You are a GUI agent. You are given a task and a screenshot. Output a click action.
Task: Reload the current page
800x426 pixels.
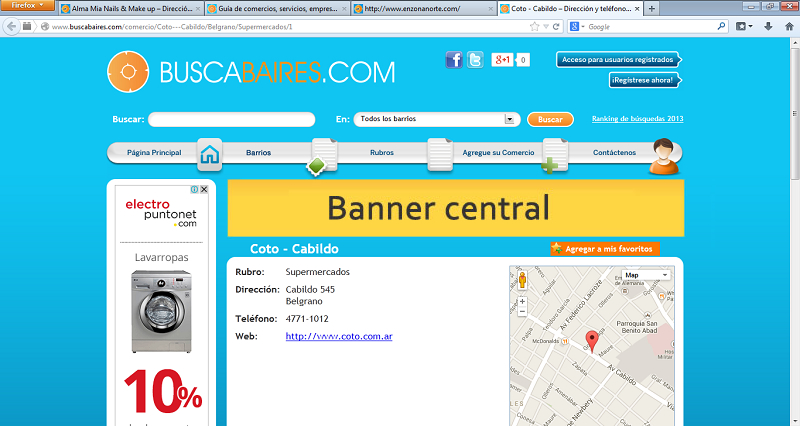(556, 27)
